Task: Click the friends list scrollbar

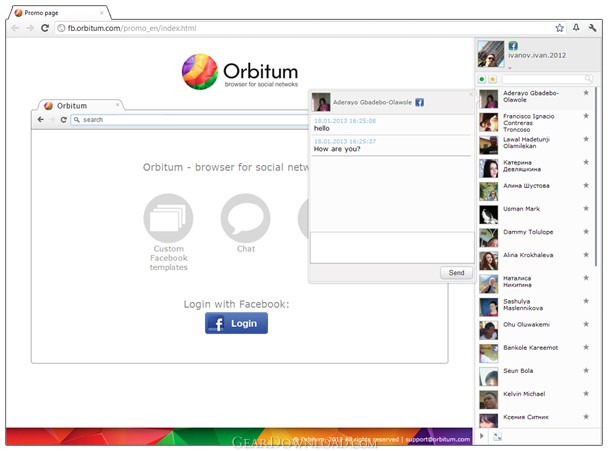Action: [x=596, y=177]
